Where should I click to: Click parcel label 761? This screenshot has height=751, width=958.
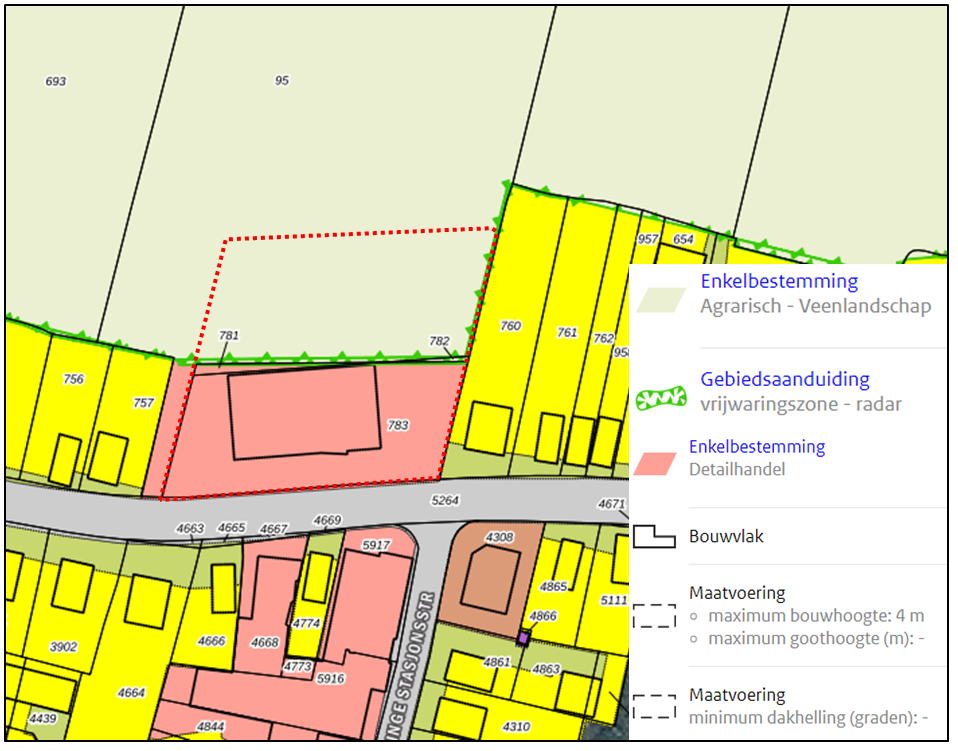pyautogui.click(x=567, y=332)
